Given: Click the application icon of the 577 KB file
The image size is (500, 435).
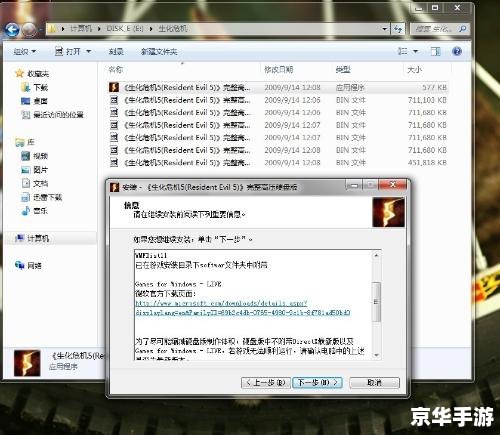Looking at the screenshot, I should (114, 87).
